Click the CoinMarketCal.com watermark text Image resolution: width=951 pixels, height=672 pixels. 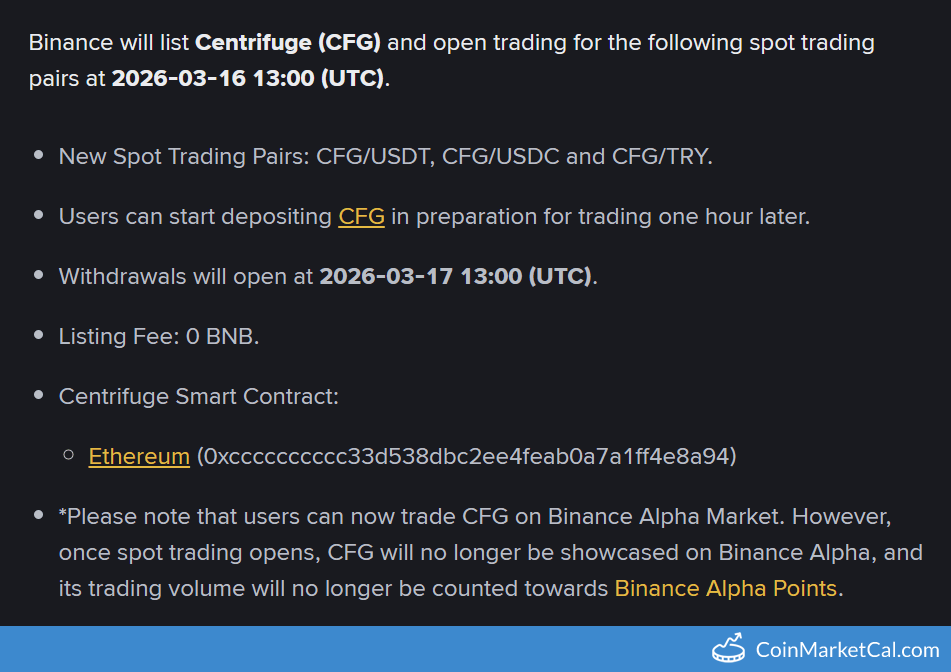pyautogui.click(x=847, y=650)
